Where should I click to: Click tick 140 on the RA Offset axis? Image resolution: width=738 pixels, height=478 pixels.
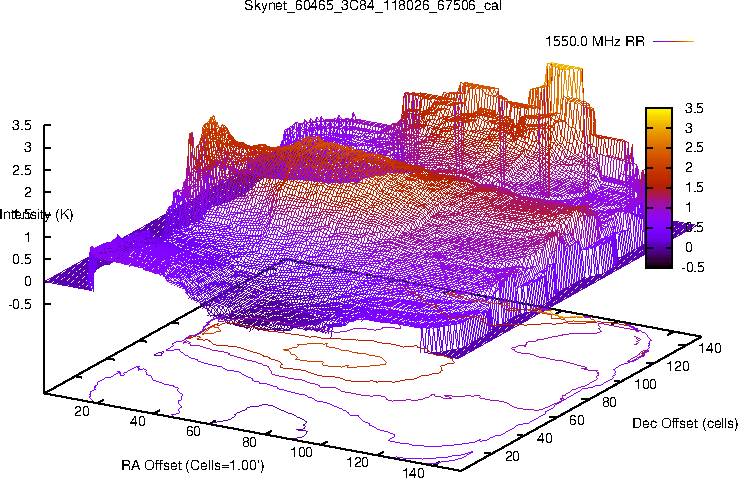(x=413, y=472)
